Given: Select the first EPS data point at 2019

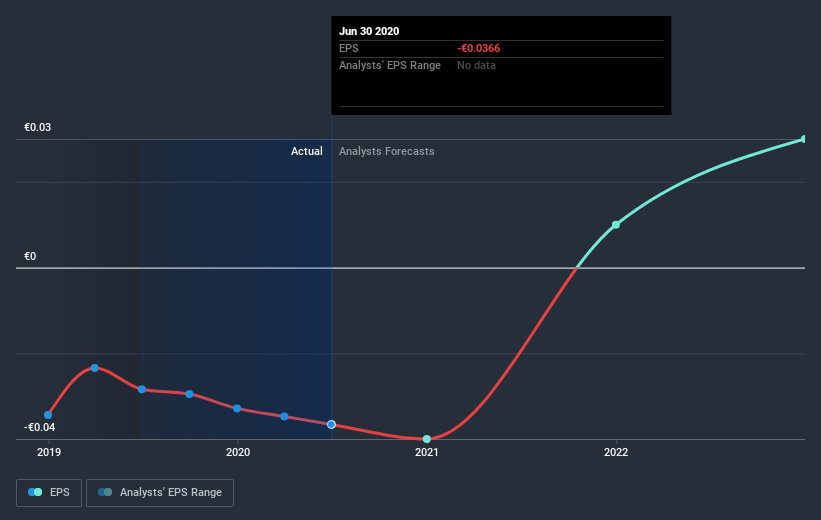Looking at the screenshot, I should coord(48,415).
